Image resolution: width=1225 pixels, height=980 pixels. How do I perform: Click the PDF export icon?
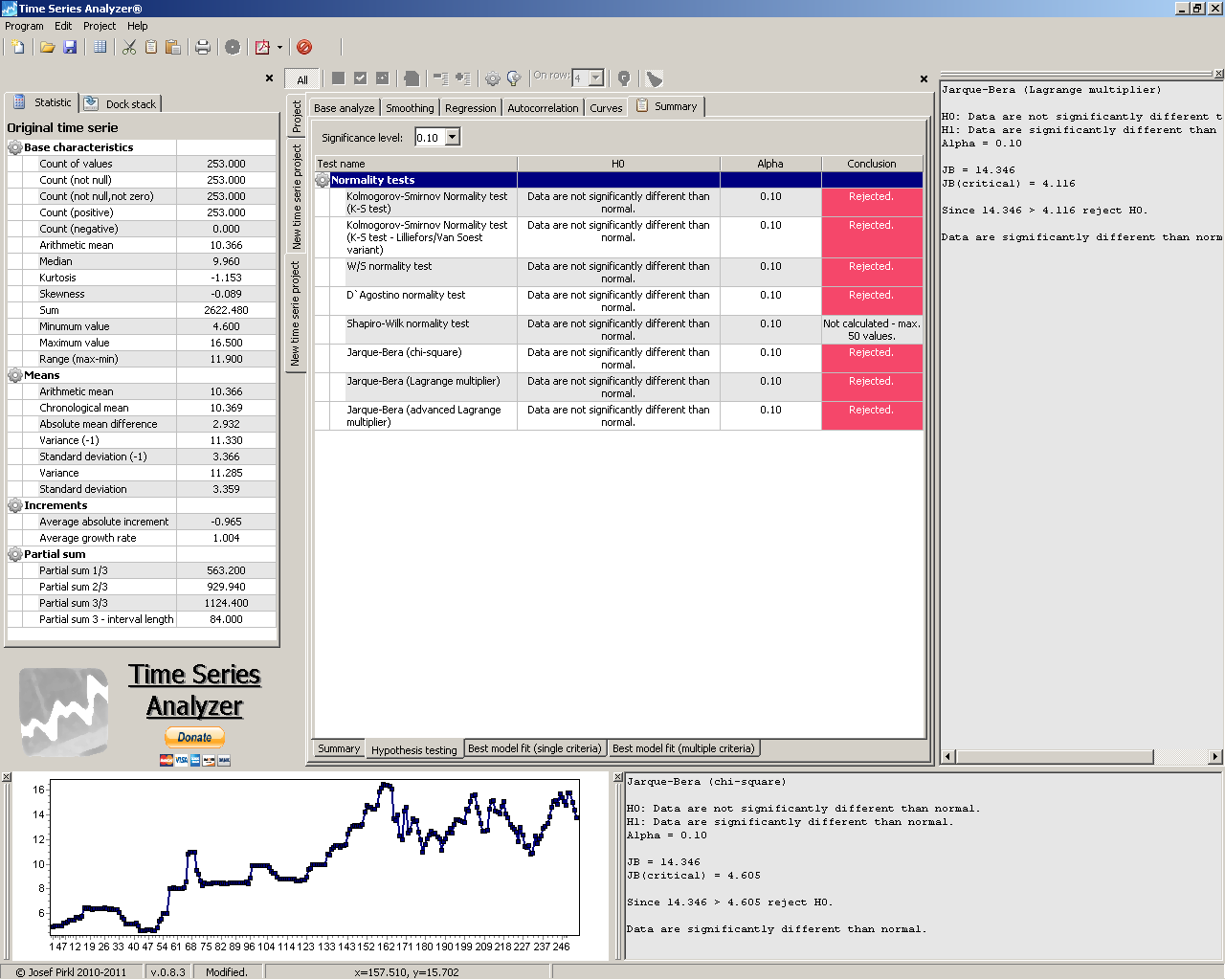click(x=262, y=47)
